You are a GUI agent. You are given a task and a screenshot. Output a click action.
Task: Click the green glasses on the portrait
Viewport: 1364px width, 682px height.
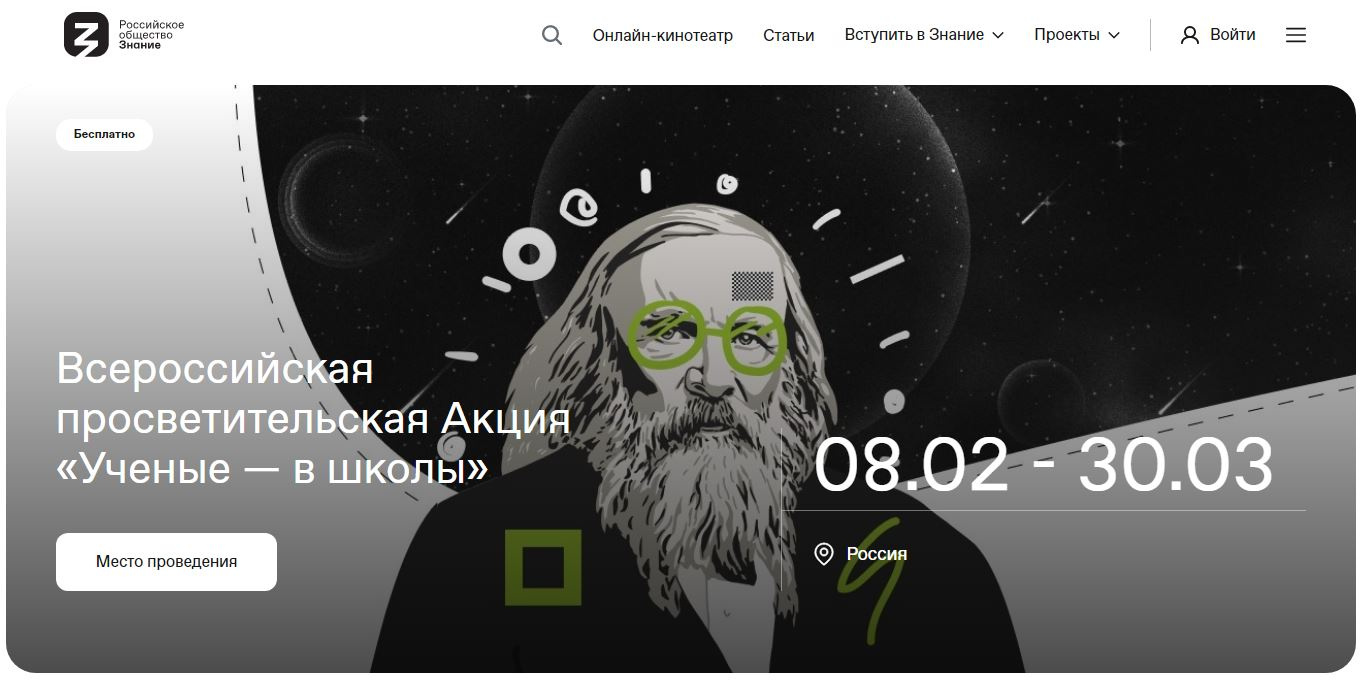(707, 337)
